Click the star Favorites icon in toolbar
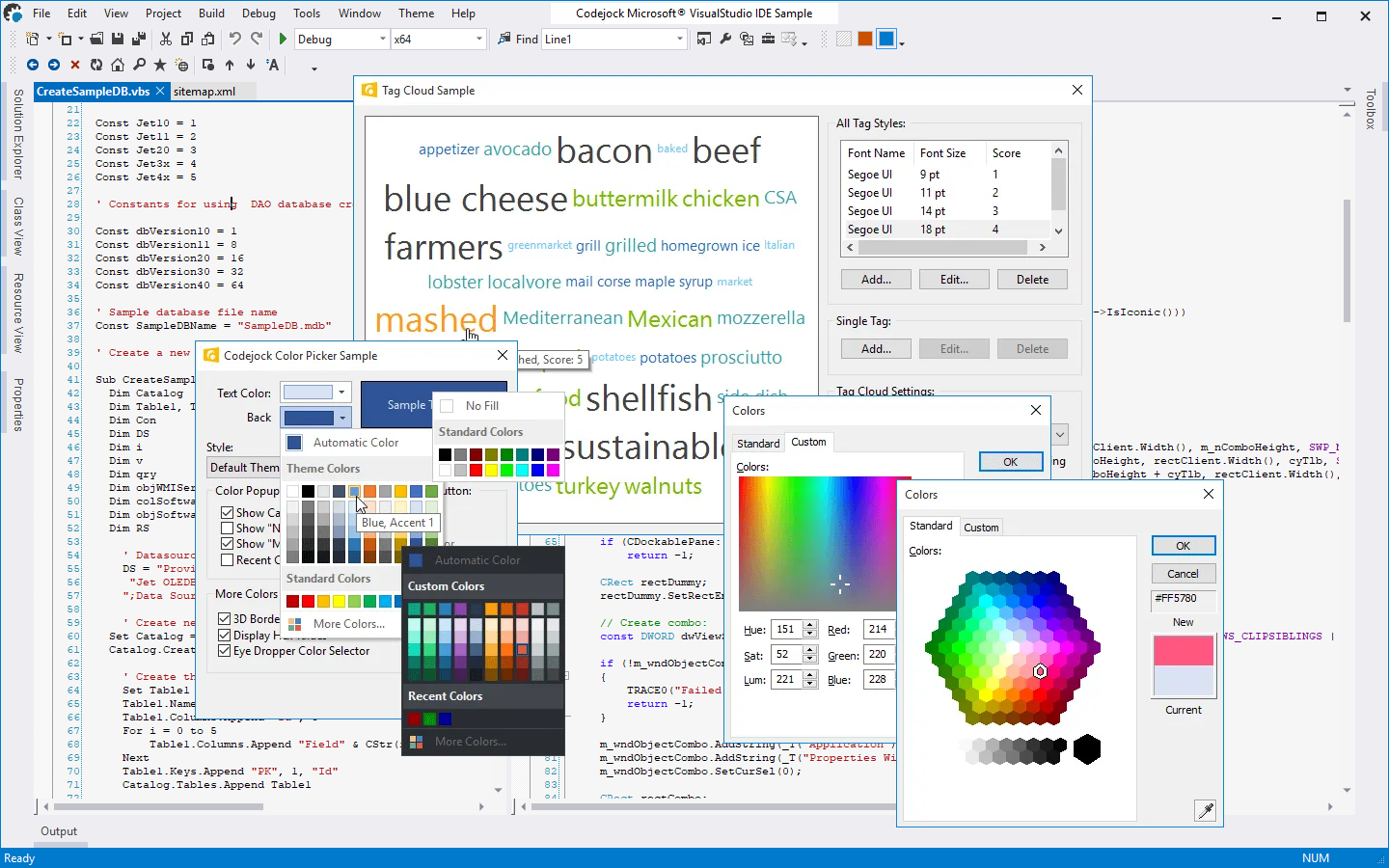1389x868 pixels. (x=160, y=65)
